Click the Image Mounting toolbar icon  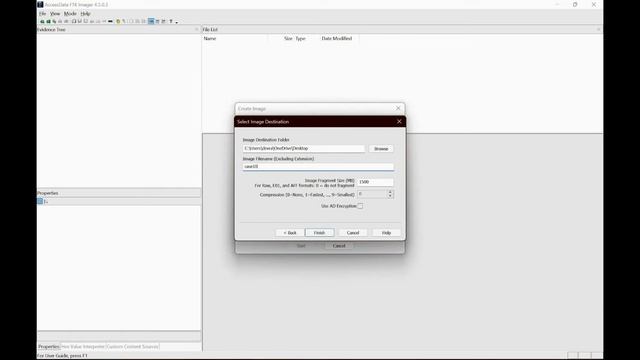tap(54, 21)
